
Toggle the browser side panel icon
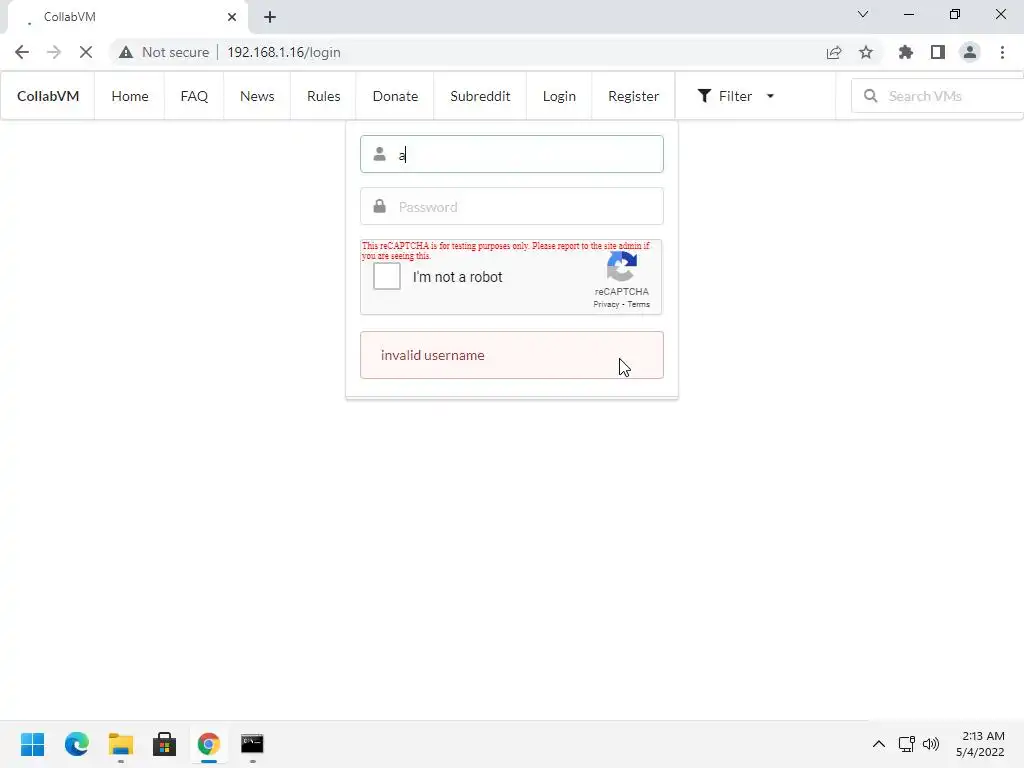point(938,52)
